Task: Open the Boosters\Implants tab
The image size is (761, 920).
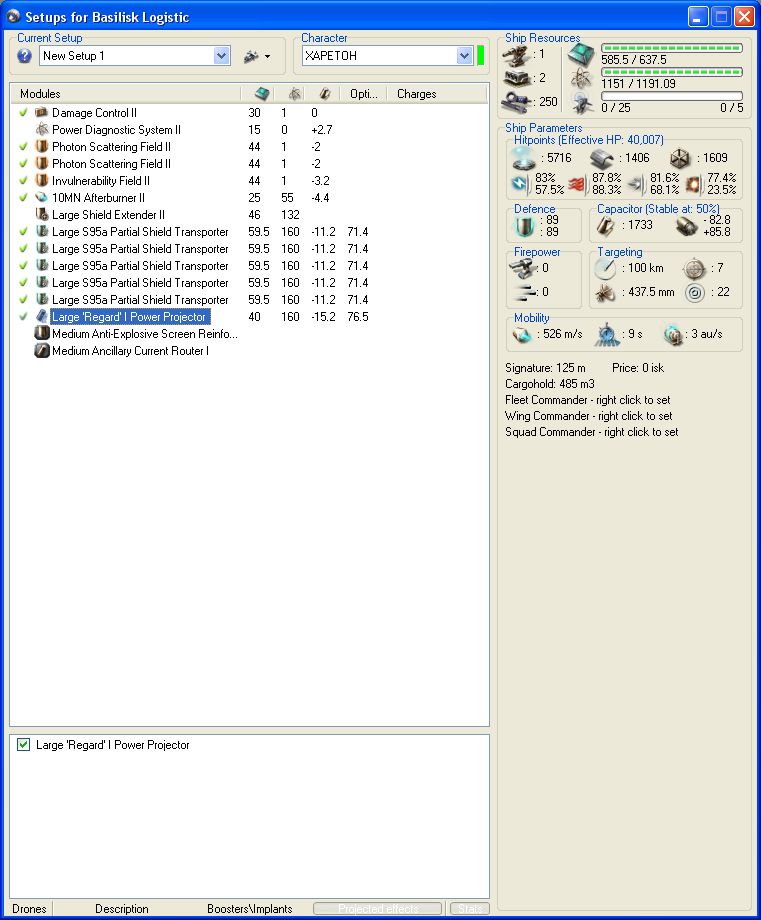Action: [249, 908]
